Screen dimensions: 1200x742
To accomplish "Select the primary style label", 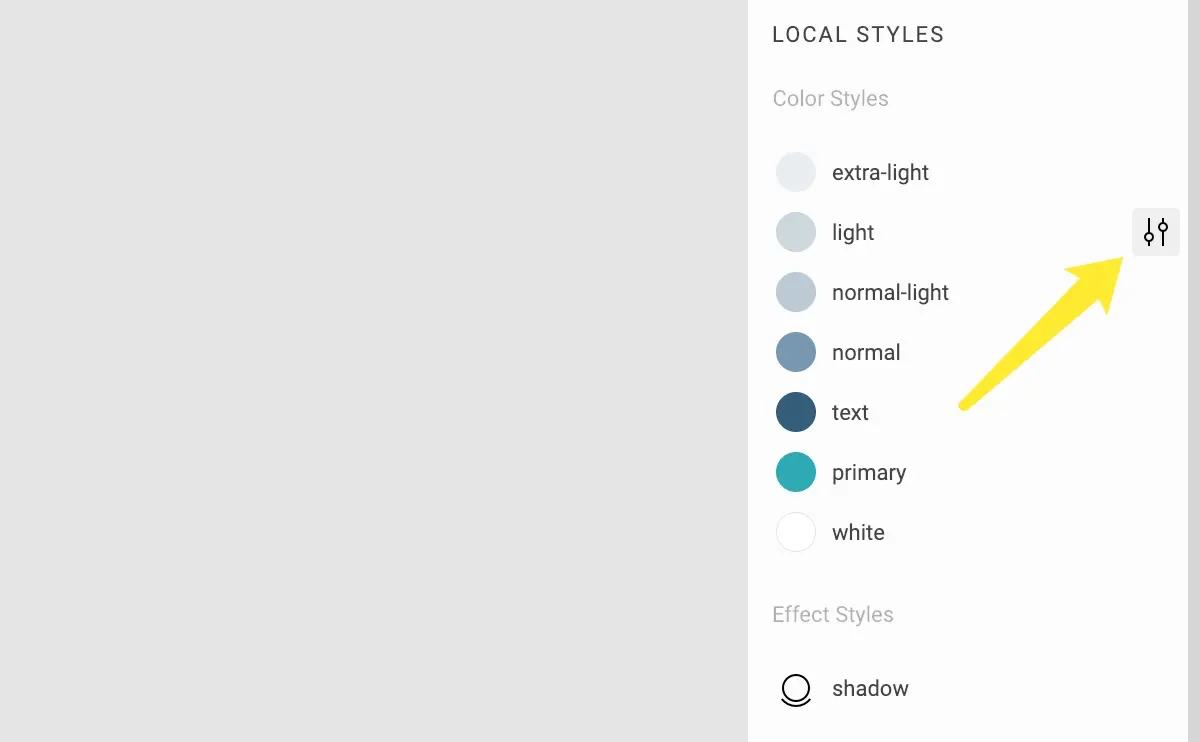I will [x=869, y=473].
